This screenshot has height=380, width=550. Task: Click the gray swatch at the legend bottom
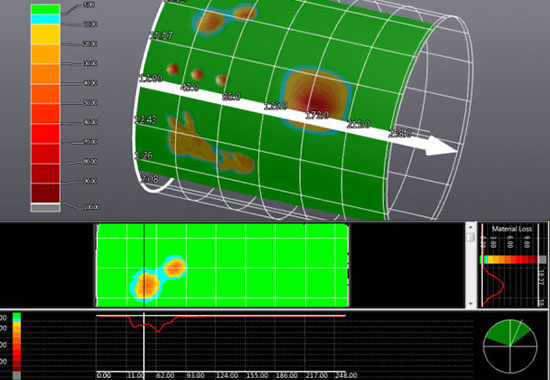46,208
